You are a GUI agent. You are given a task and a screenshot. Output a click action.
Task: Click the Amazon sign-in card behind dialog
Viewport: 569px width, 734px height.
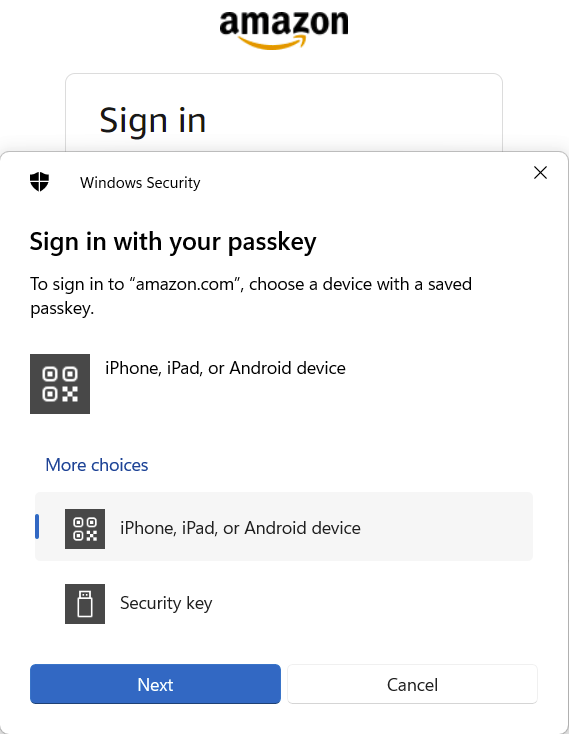284,112
